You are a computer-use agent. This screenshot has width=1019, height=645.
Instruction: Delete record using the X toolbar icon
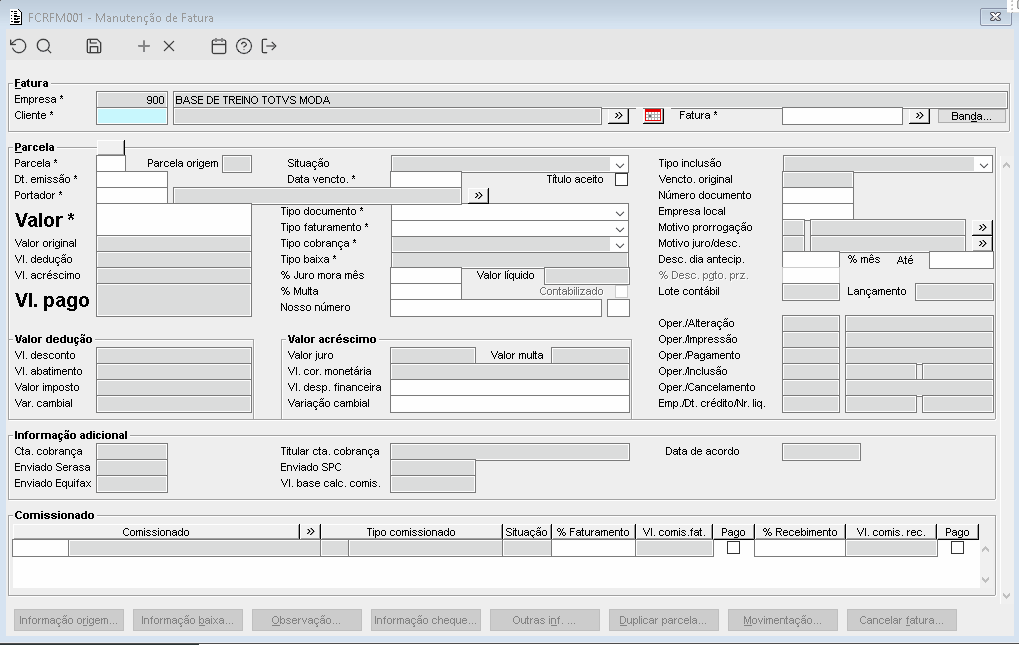tap(169, 46)
